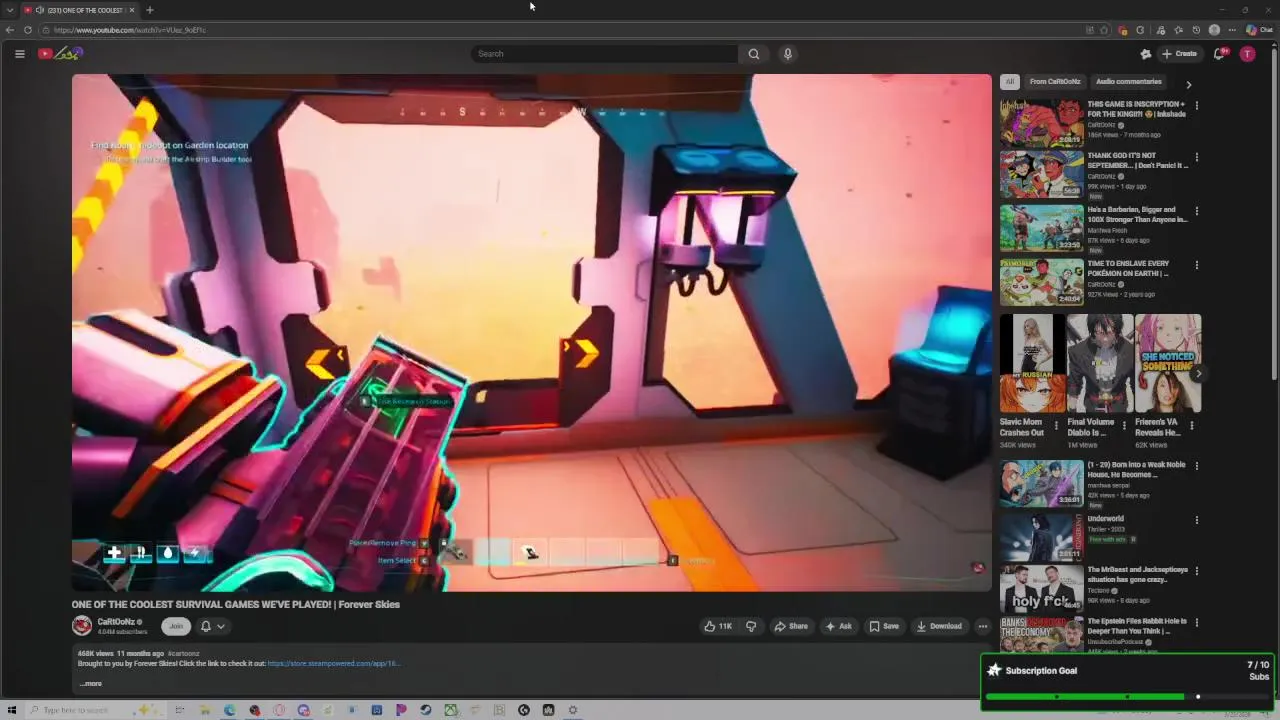Like the video with thumbs up

[718, 626]
